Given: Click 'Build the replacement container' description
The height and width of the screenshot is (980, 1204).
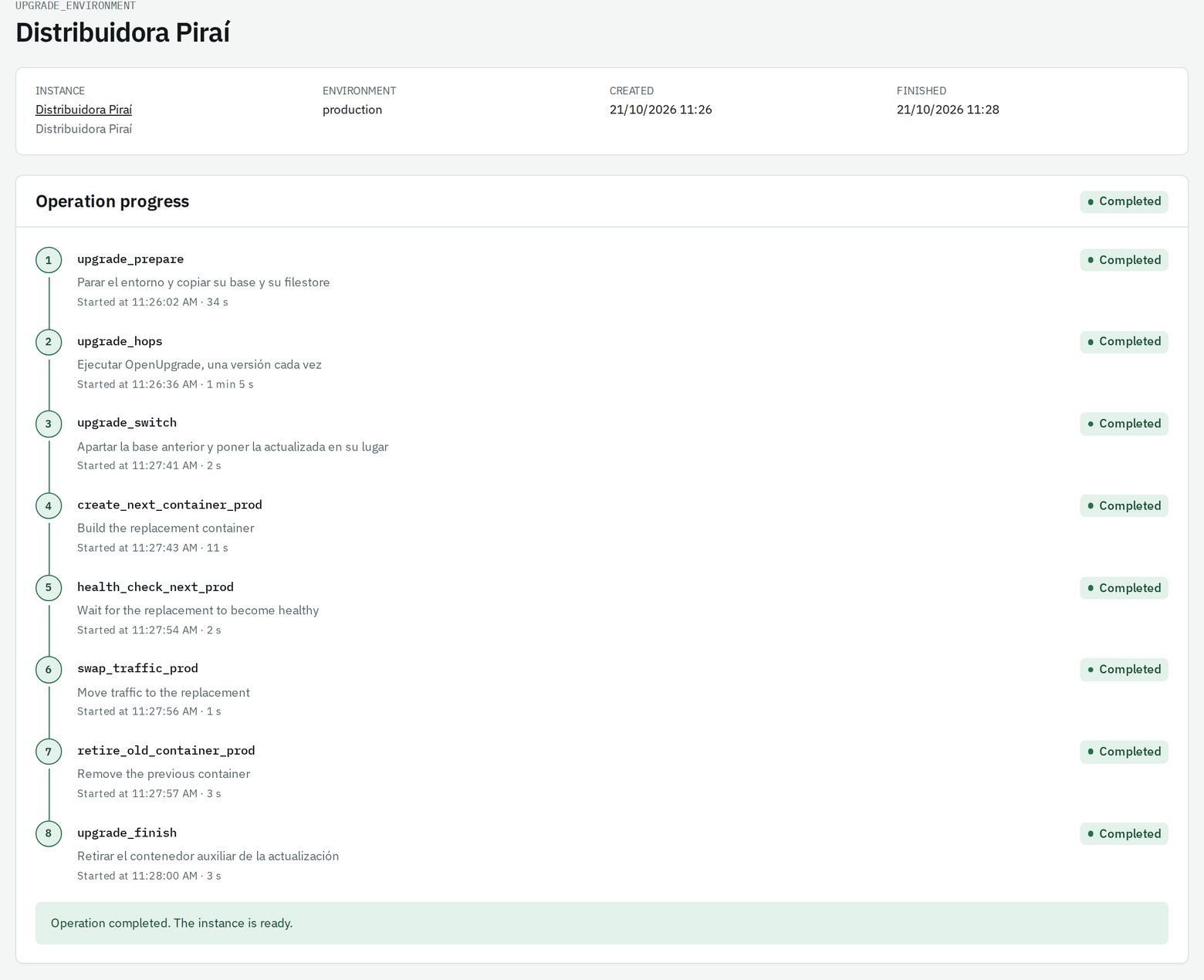Looking at the screenshot, I should pyautogui.click(x=165, y=528).
